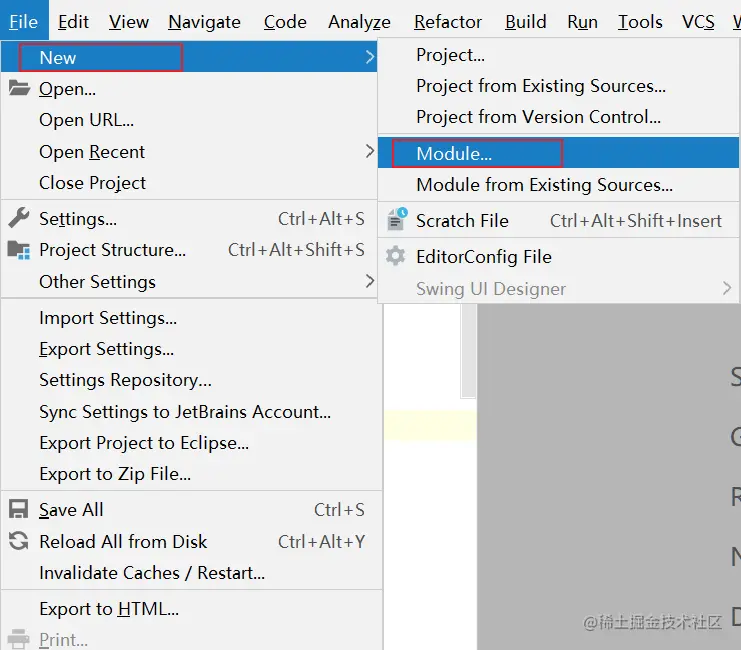Select Module... in the New submenu
This screenshot has height=650, width=741.
(454, 153)
